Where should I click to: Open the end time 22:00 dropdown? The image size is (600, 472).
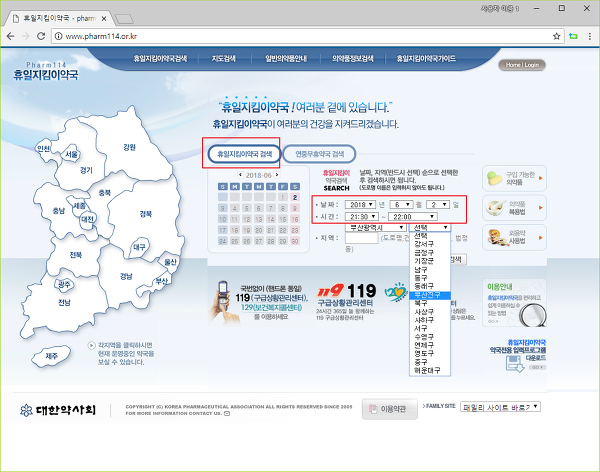click(x=412, y=217)
